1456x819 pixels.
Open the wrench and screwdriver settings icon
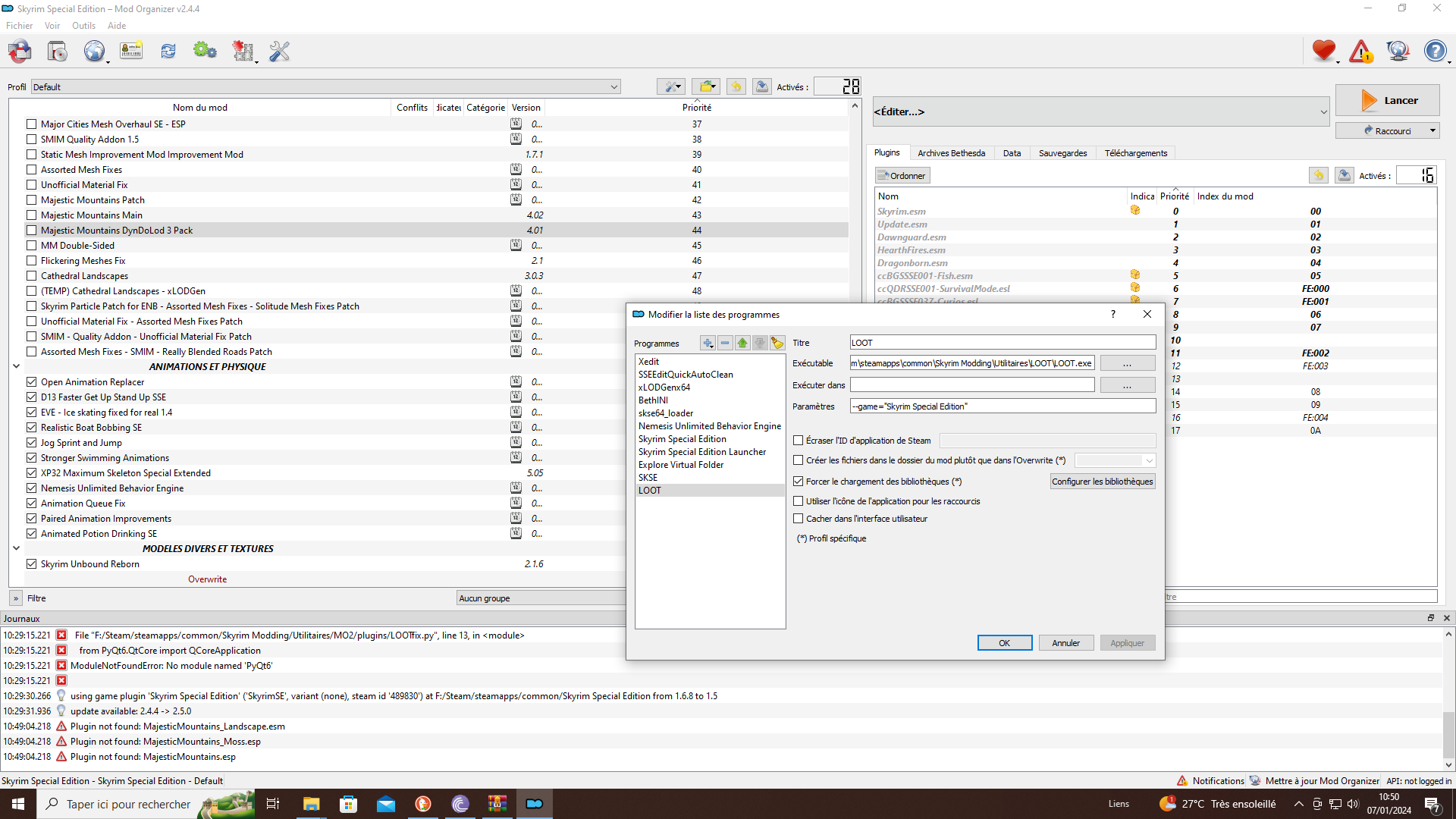279,52
